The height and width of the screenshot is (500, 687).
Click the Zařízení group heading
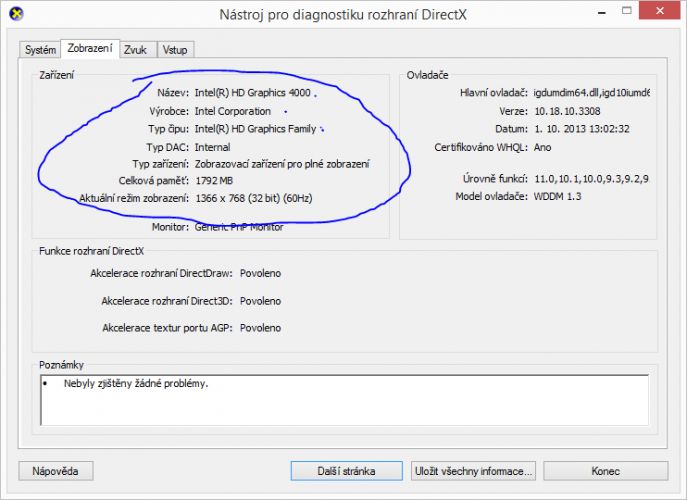point(57,75)
